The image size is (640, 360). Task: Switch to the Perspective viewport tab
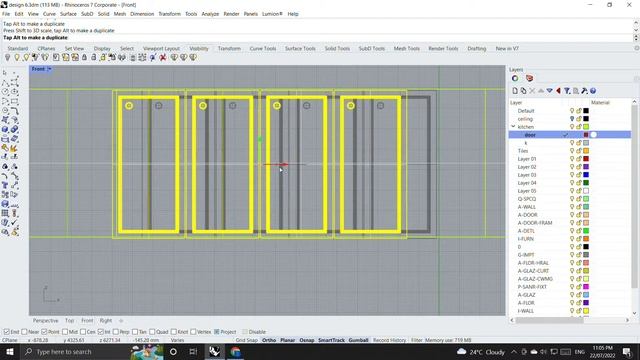(x=45, y=321)
